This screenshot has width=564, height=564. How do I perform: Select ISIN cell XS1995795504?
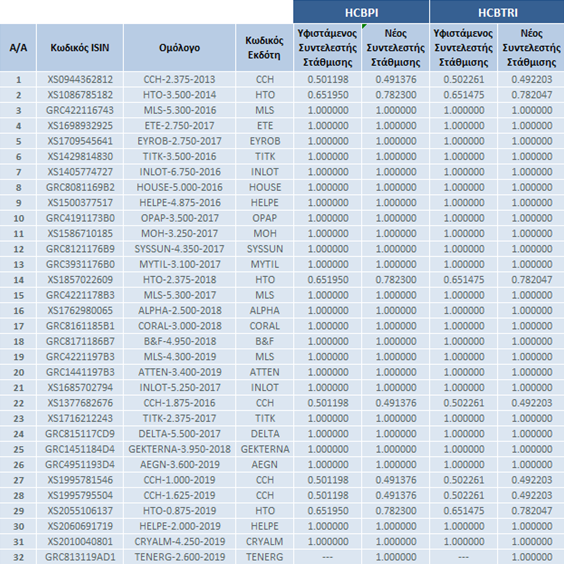(80, 495)
